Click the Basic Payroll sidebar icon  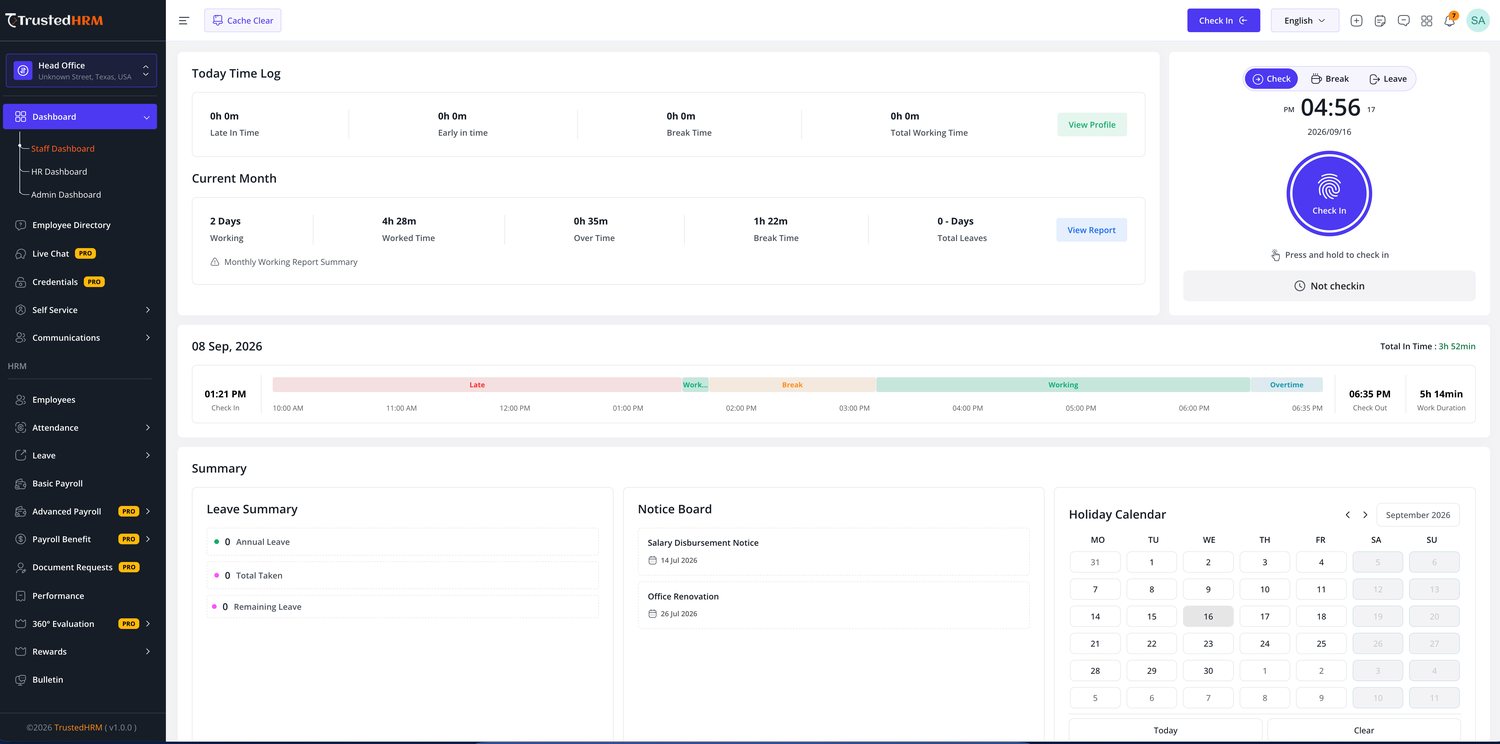[x=20, y=484]
